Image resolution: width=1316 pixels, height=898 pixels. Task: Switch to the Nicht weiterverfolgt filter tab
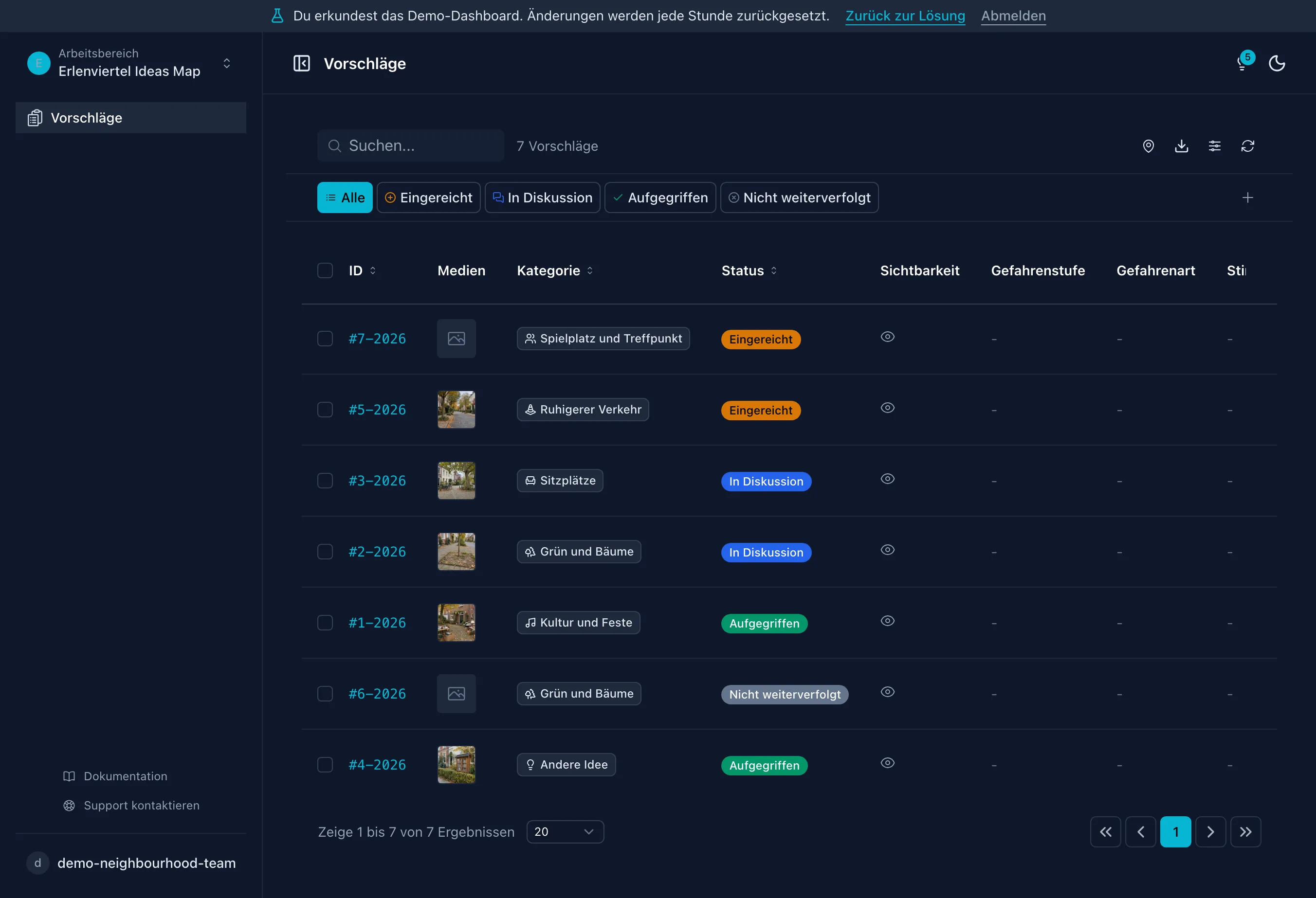coord(800,198)
